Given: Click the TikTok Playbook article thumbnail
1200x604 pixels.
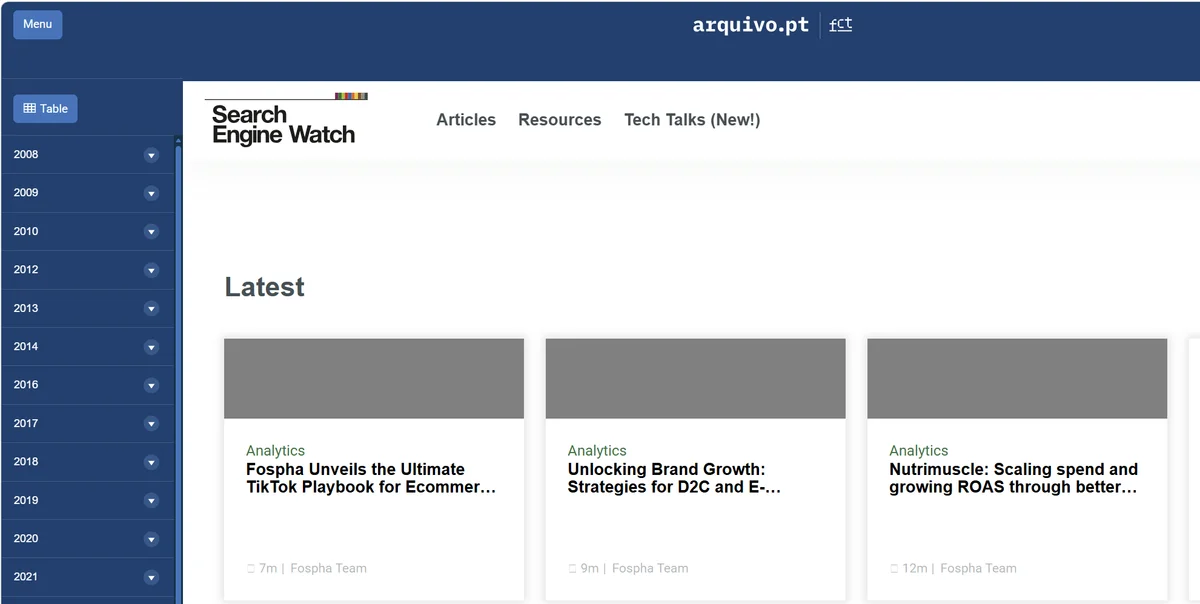Looking at the screenshot, I should (374, 378).
